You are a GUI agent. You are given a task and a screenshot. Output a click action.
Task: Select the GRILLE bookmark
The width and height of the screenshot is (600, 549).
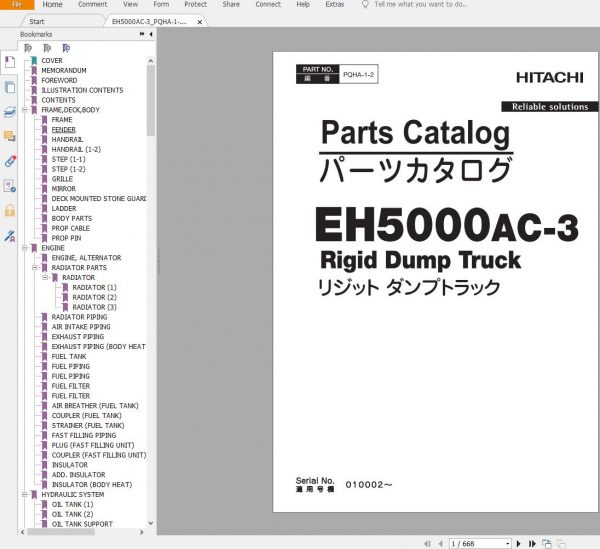tap(62, 179)
